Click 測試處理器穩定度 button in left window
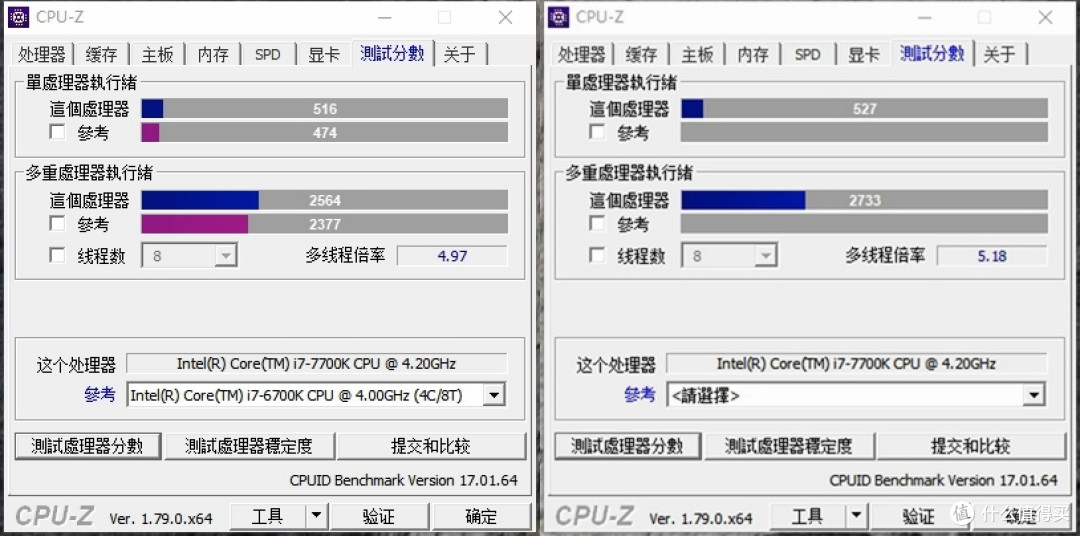This screenshot has width=1080, height=536. (x=249, y=446)
